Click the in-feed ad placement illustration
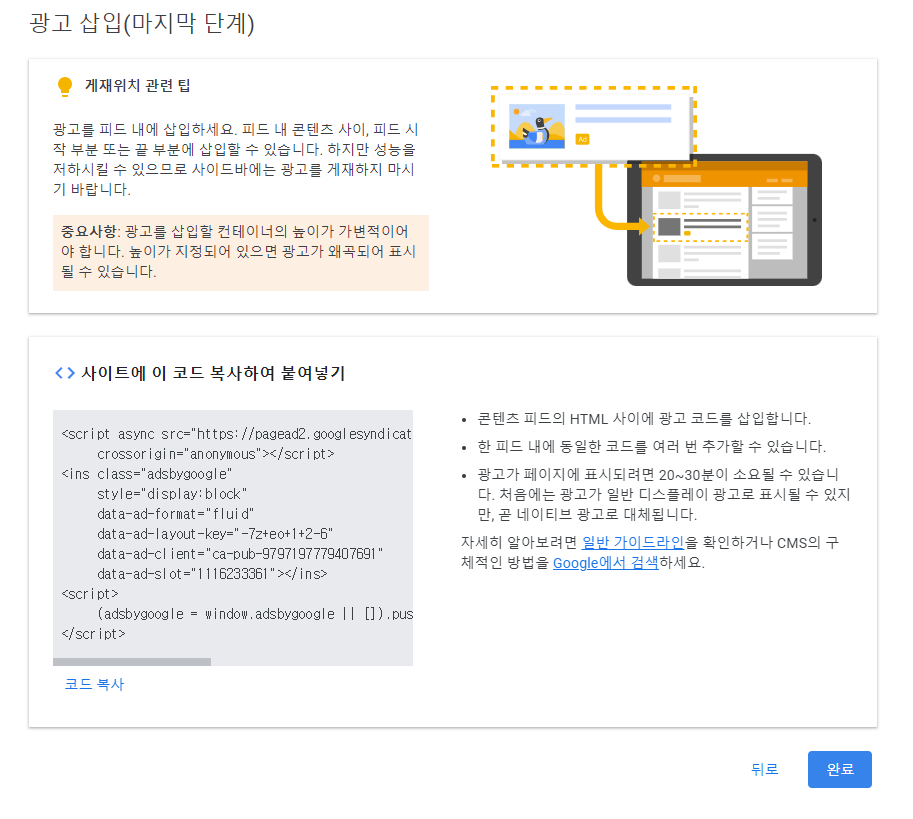The image size is (913, 819). (656, 186)
